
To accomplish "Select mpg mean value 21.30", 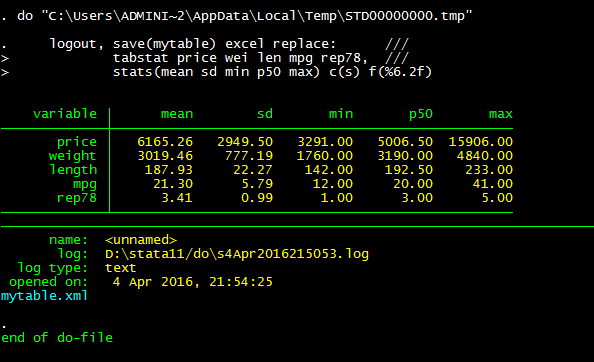I will tap(173, 184).
